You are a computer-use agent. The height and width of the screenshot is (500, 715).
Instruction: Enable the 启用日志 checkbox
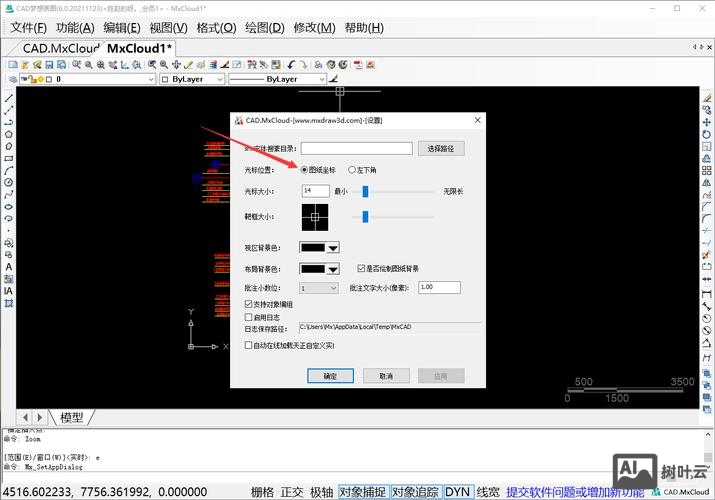(250, 316)
